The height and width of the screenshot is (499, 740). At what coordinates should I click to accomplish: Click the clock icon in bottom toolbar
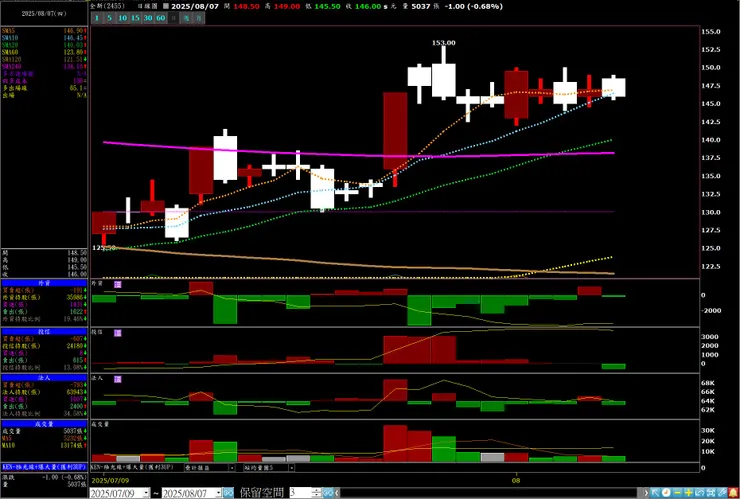pyautogui.click(x=666, y=492)
